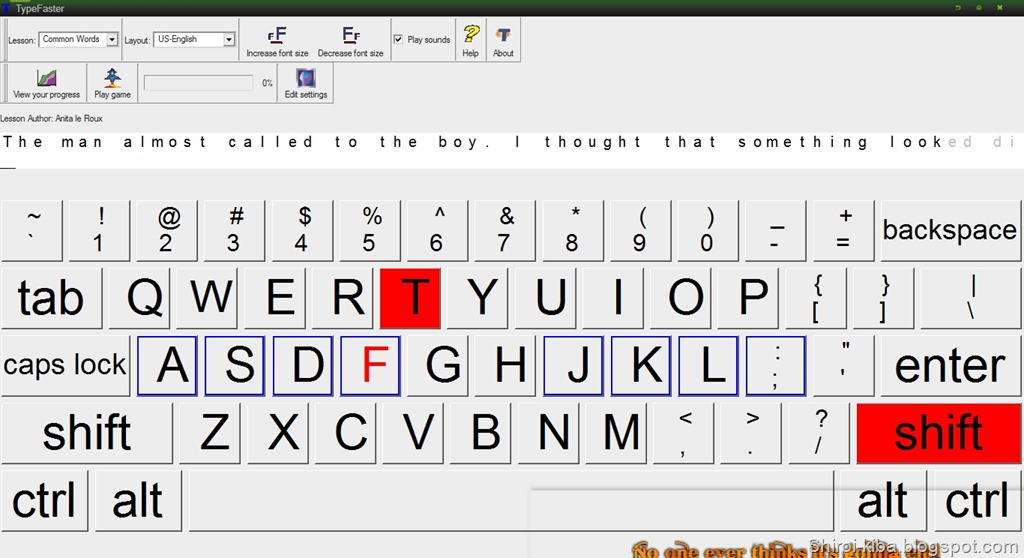Launch Play game
This screenshot has width=1024, height=558.
pyautogui.click(x=112, y=83)
